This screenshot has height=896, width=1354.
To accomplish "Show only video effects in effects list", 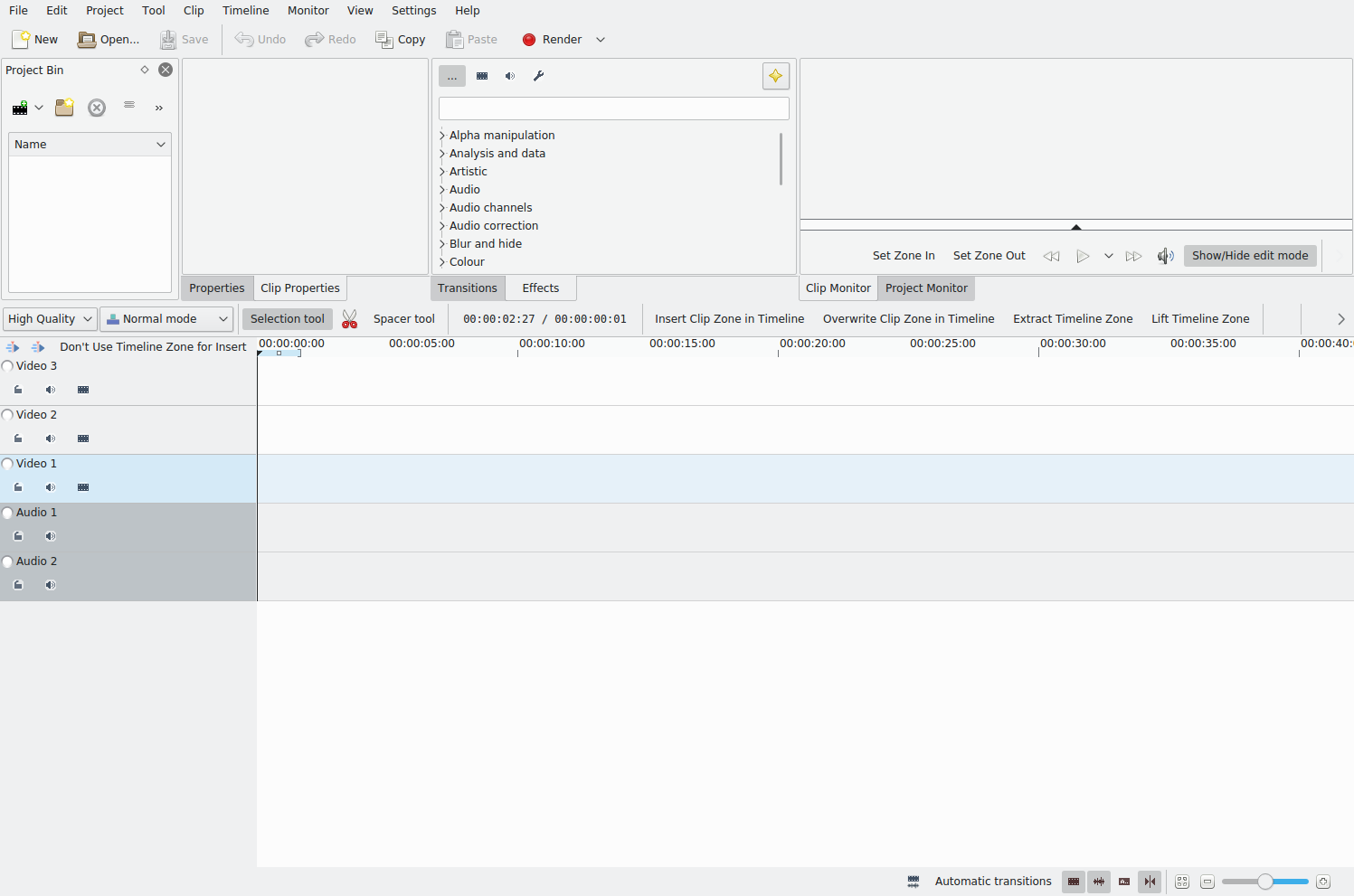I will tap(482, 76).
